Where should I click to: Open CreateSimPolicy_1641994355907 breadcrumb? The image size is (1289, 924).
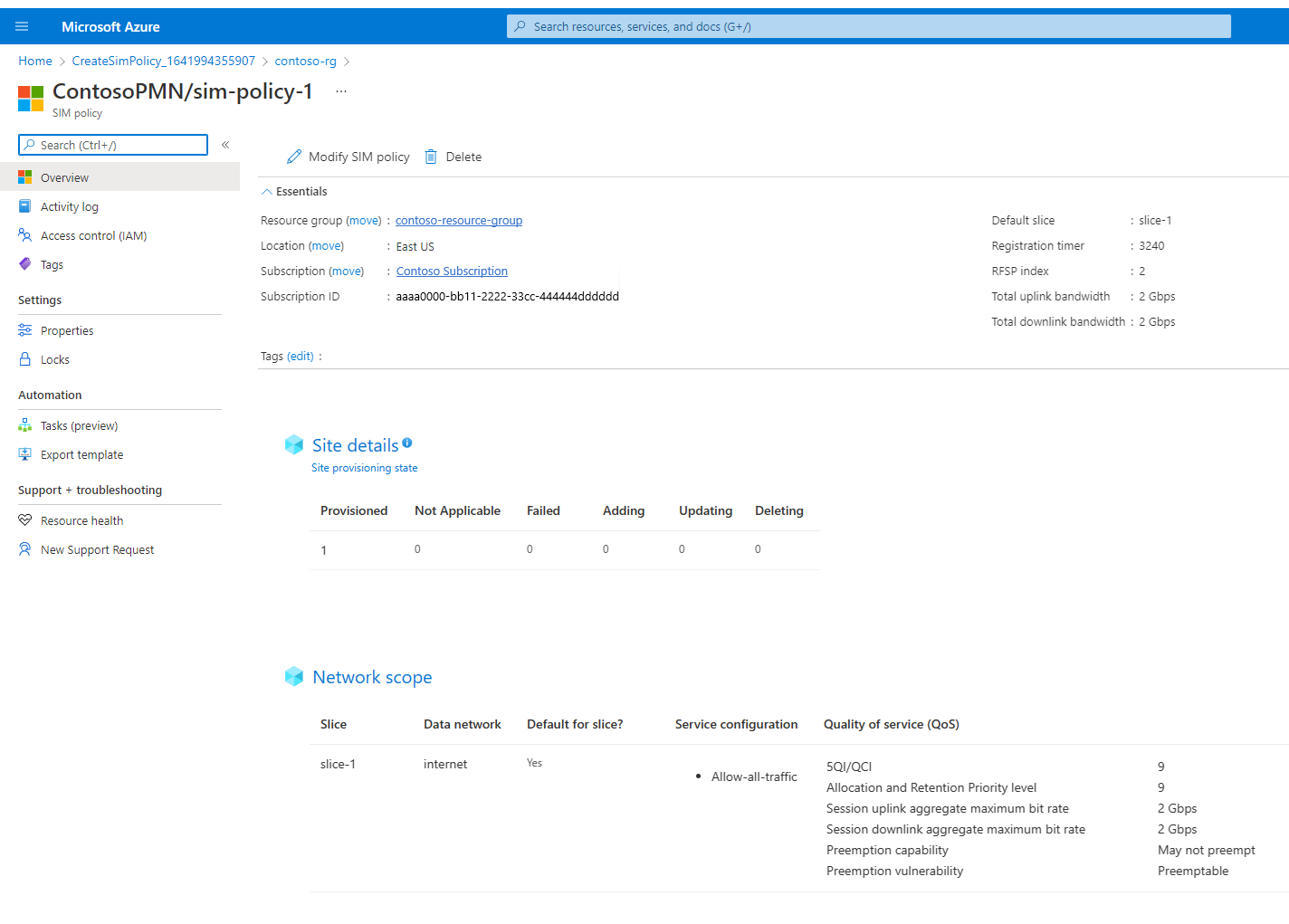point(164,61)
